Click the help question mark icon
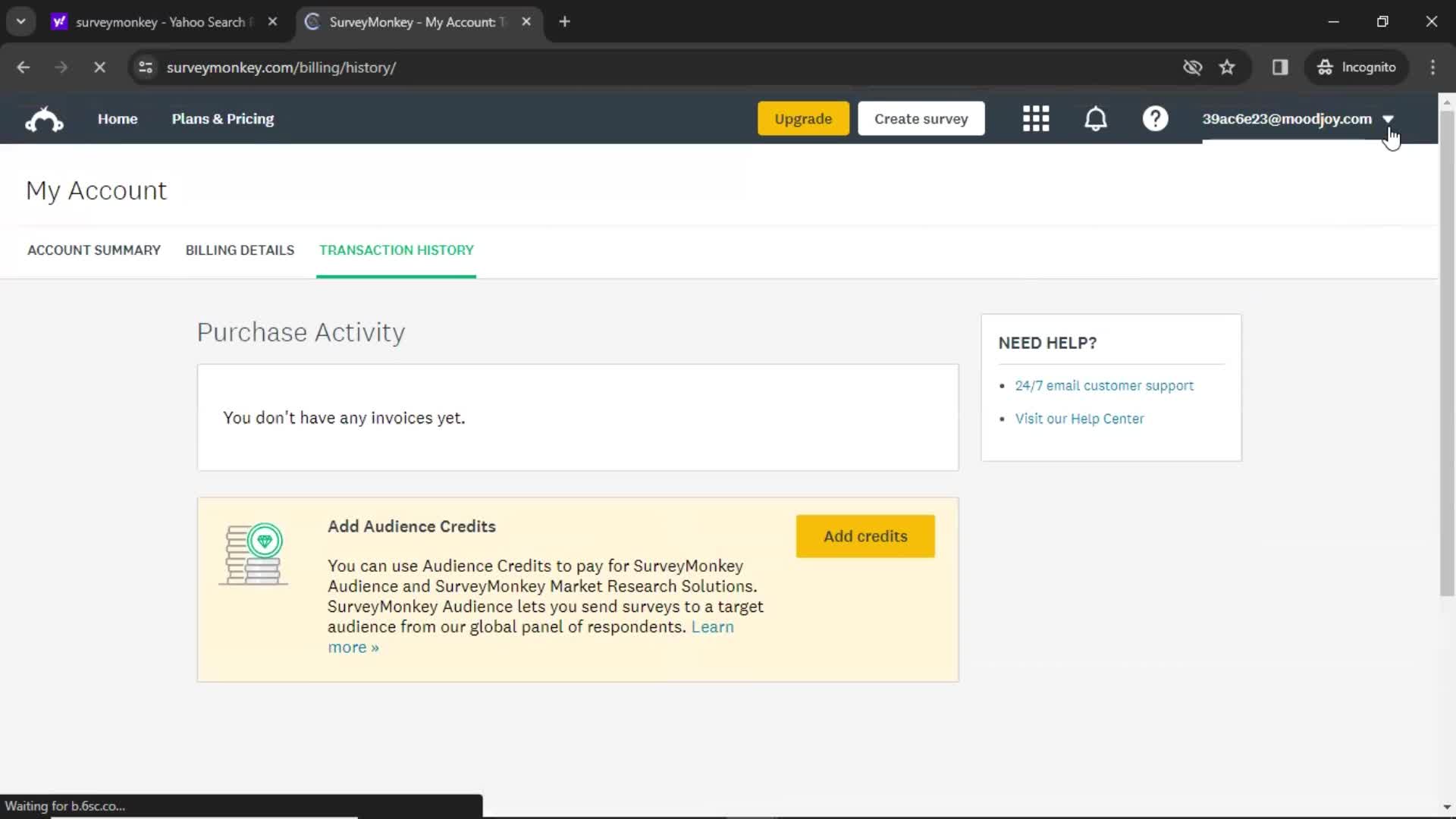 pos(1156,119)
